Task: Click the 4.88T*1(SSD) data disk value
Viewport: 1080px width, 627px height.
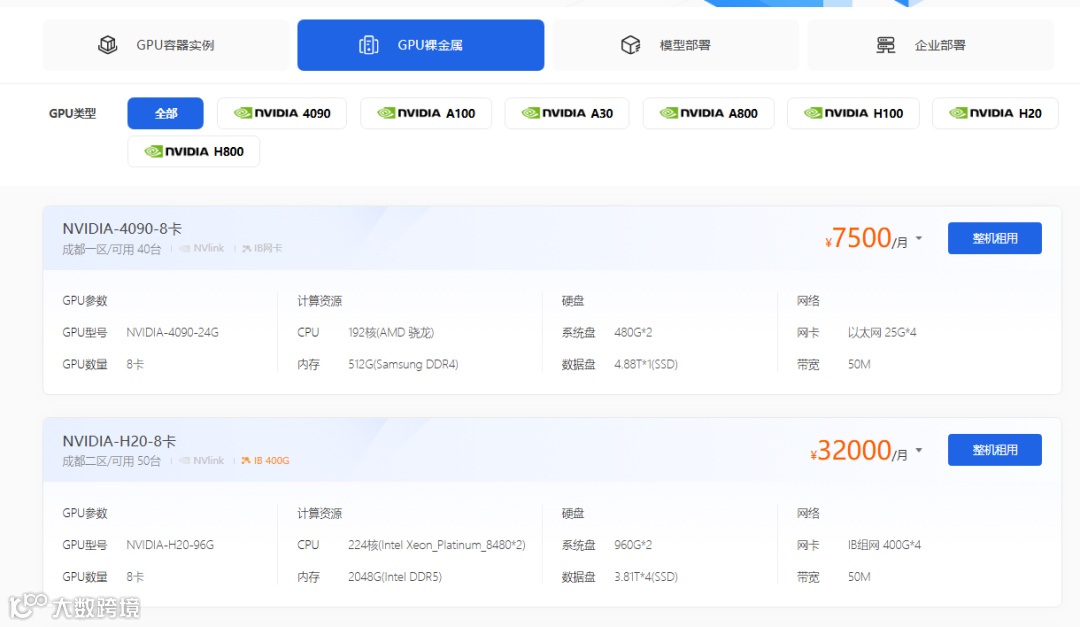Action: coord(646,364)
